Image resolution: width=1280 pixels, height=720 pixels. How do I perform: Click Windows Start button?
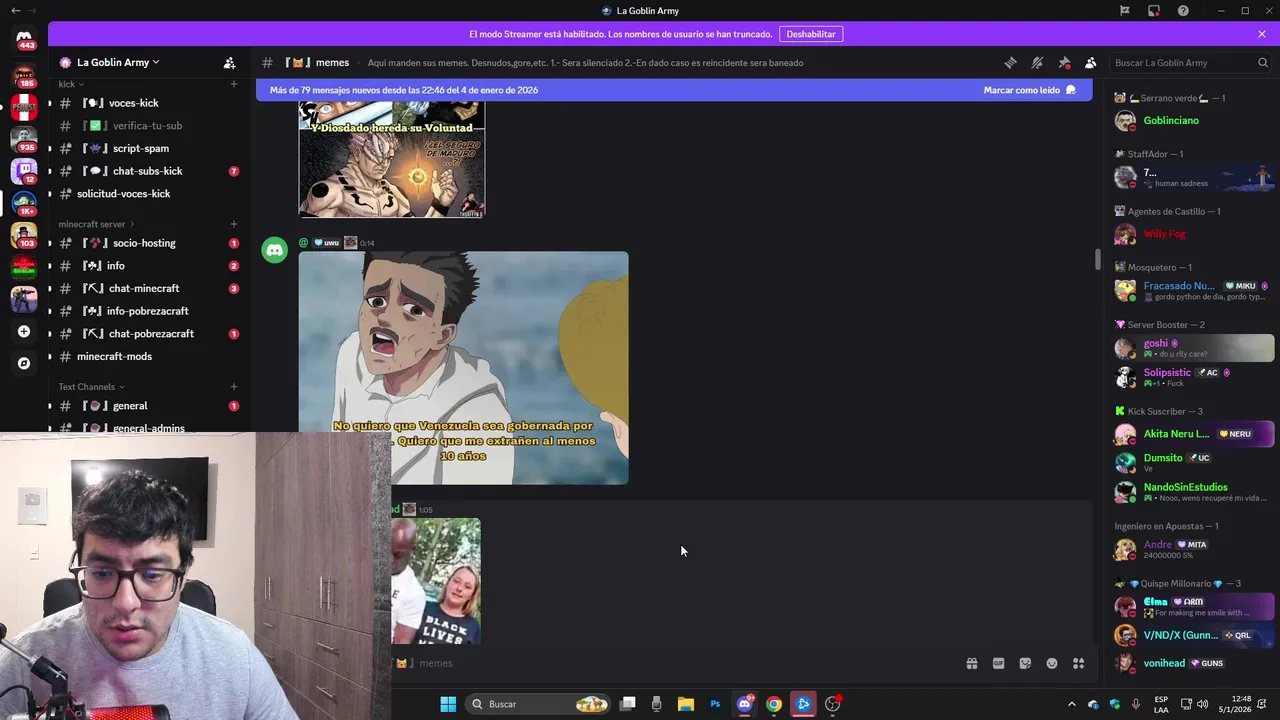(x=448, y=704)
